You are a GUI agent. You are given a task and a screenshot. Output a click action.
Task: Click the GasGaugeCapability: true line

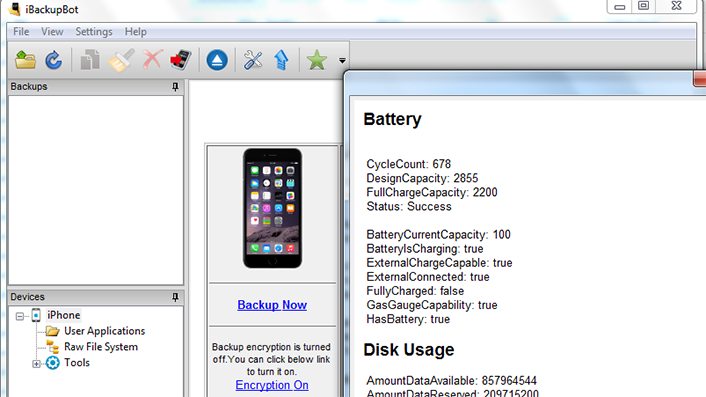click(432, 305)
